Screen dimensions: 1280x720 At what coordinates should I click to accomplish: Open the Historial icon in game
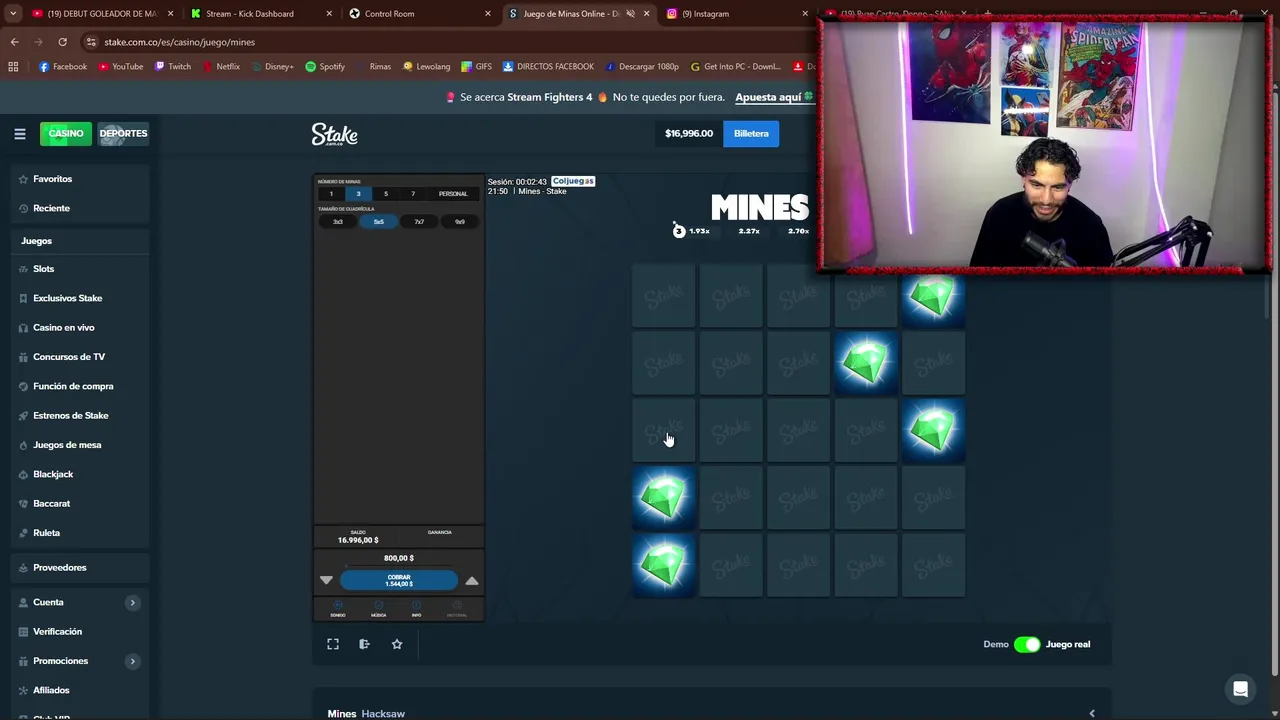click(x=457, y=608)
